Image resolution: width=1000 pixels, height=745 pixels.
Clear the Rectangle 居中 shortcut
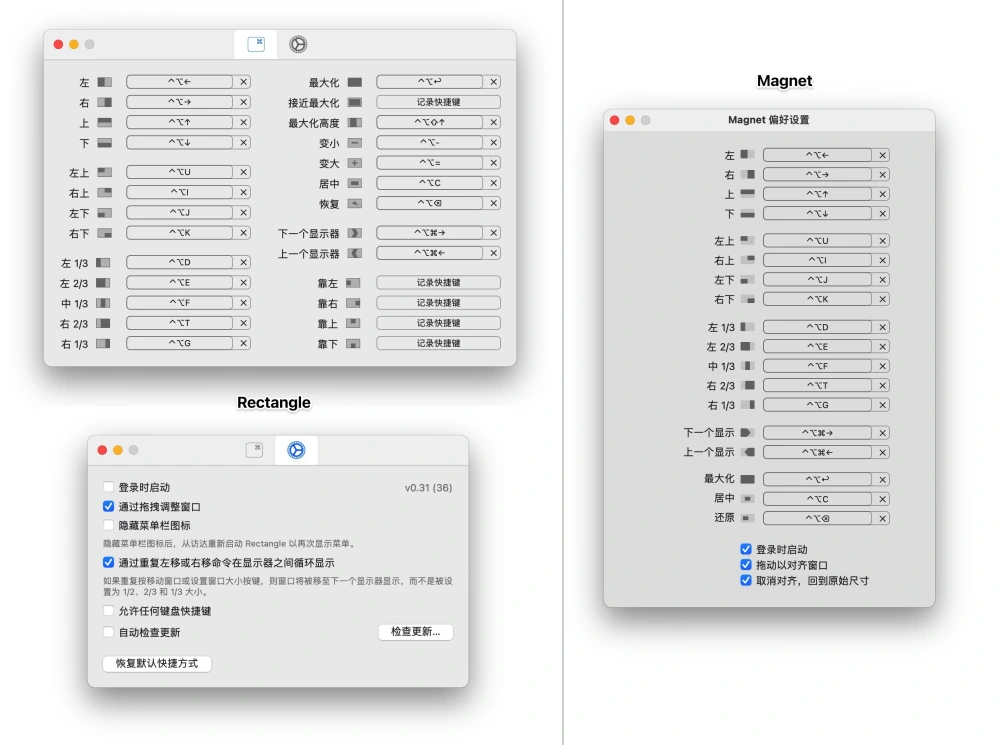[x=494, y=183]
